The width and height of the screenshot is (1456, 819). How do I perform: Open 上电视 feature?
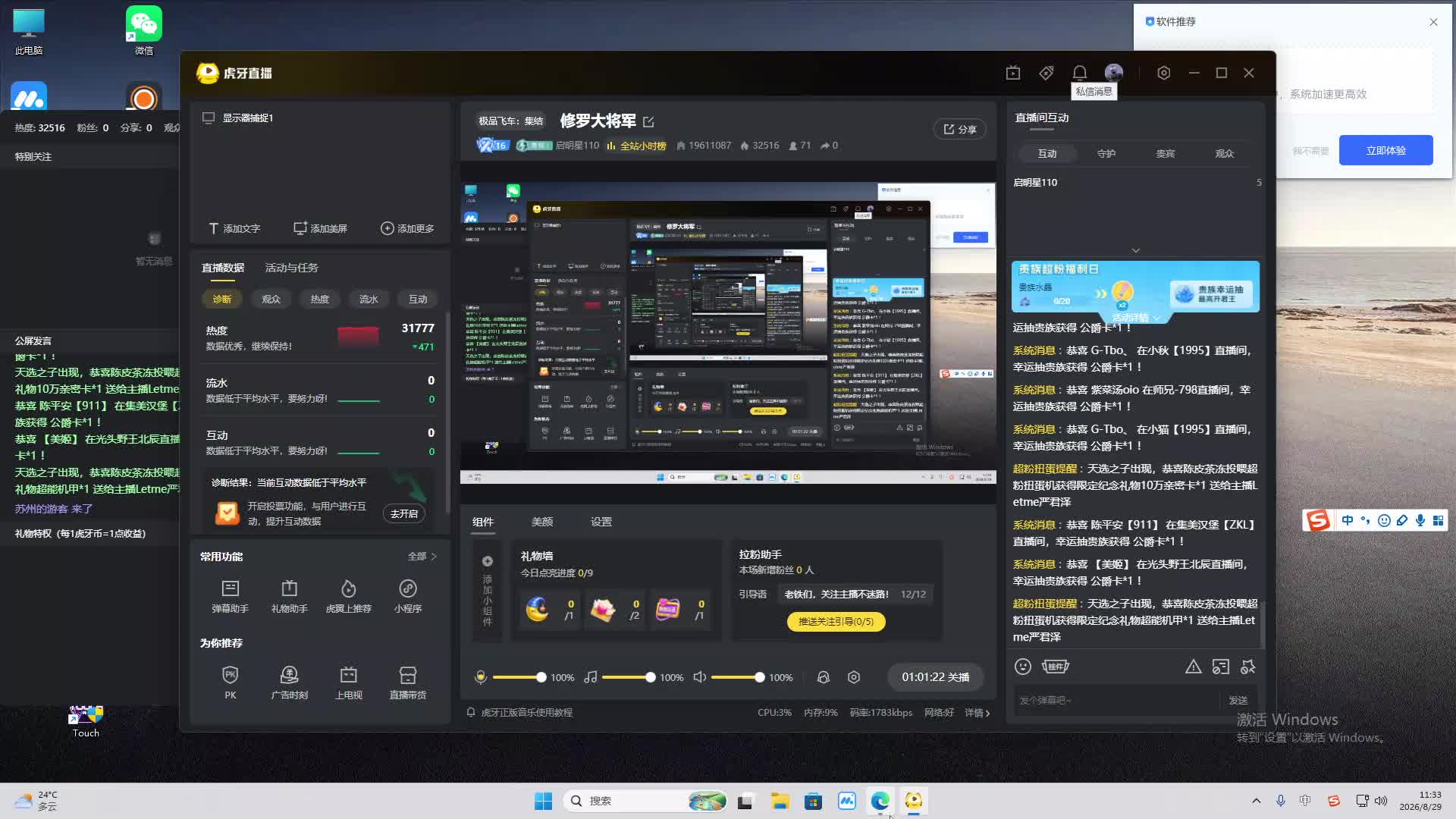[x=348, y=682]
